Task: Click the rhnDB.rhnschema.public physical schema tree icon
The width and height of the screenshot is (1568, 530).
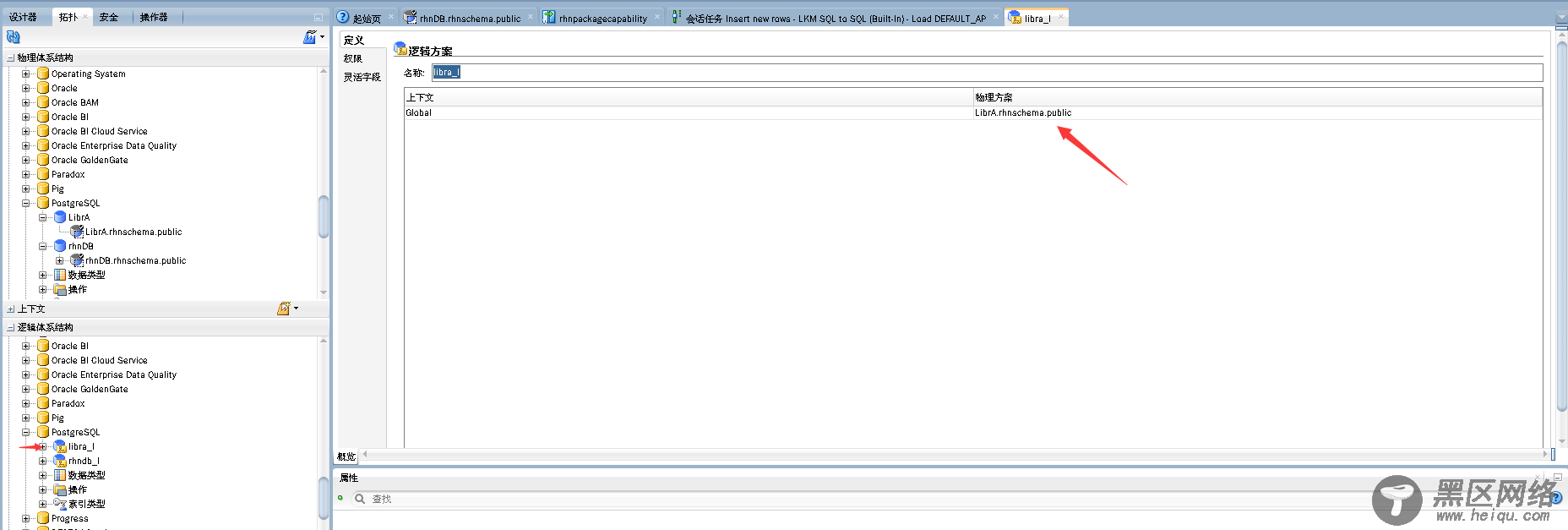Action: 77,260
